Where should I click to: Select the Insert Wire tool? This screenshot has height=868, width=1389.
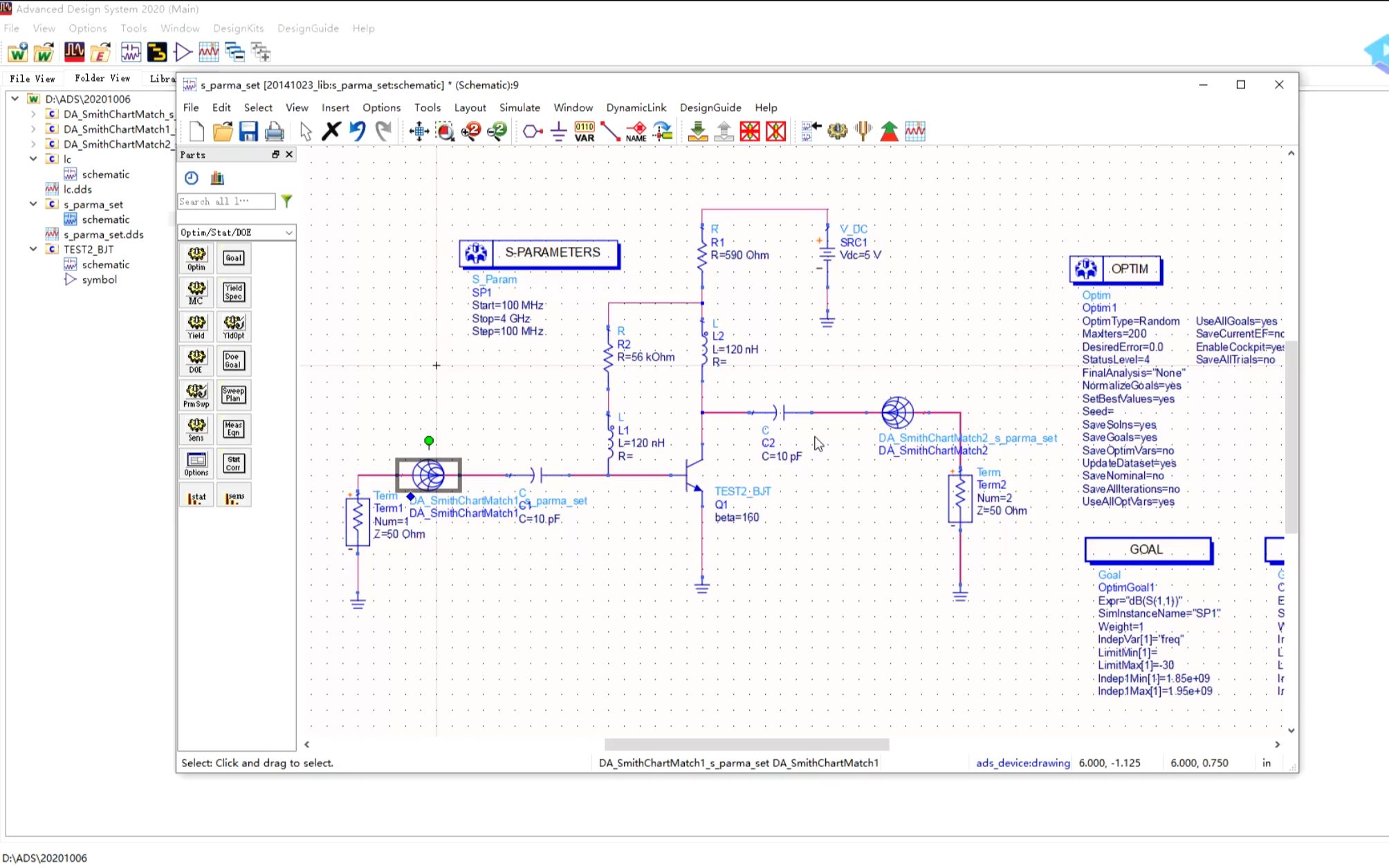(610, 131)
